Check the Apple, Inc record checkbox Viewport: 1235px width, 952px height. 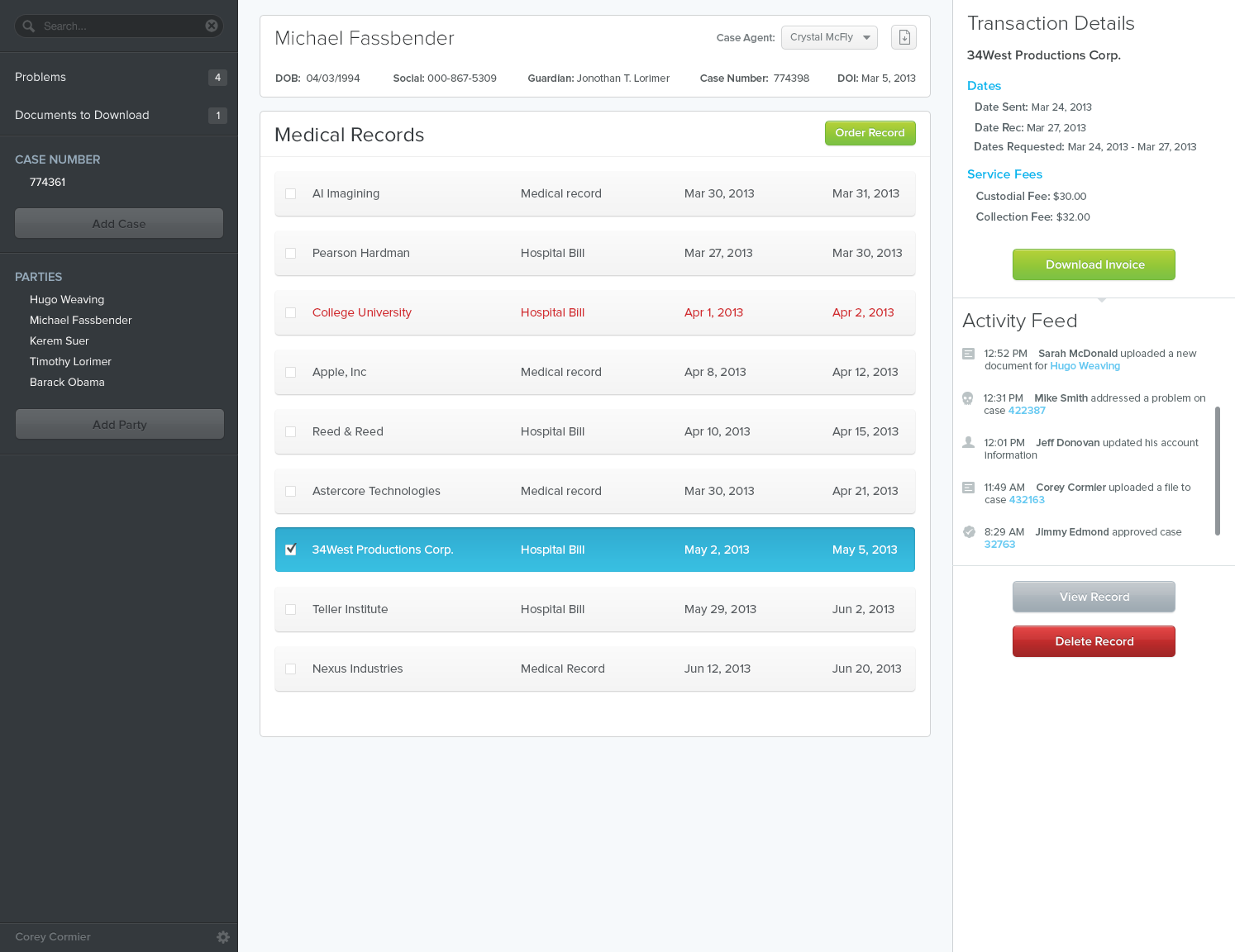(x=290, y=372)
